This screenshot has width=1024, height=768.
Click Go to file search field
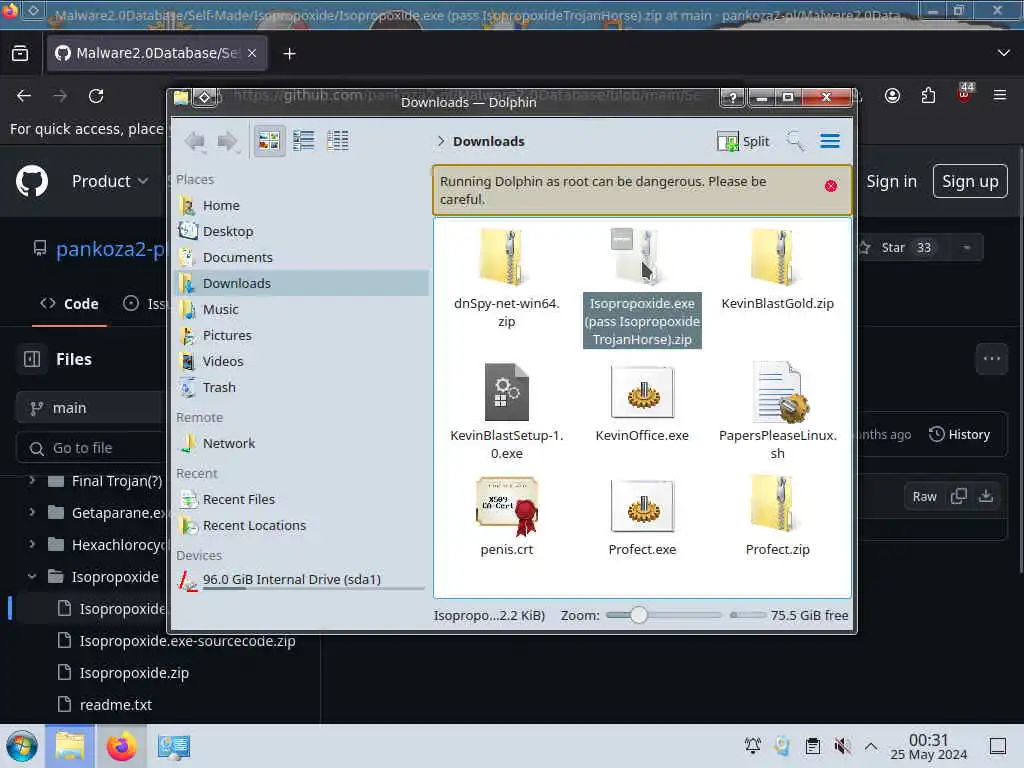coord(91,448)
